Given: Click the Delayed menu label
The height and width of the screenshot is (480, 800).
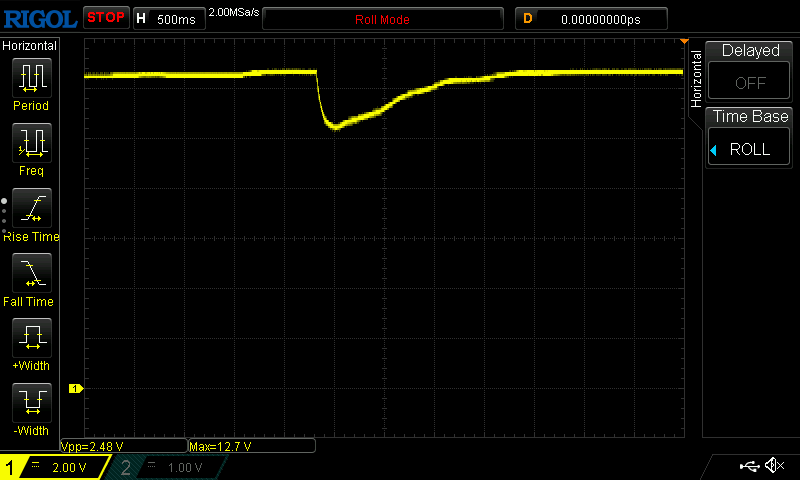Looking at the screenshot, I should (751, 50).
